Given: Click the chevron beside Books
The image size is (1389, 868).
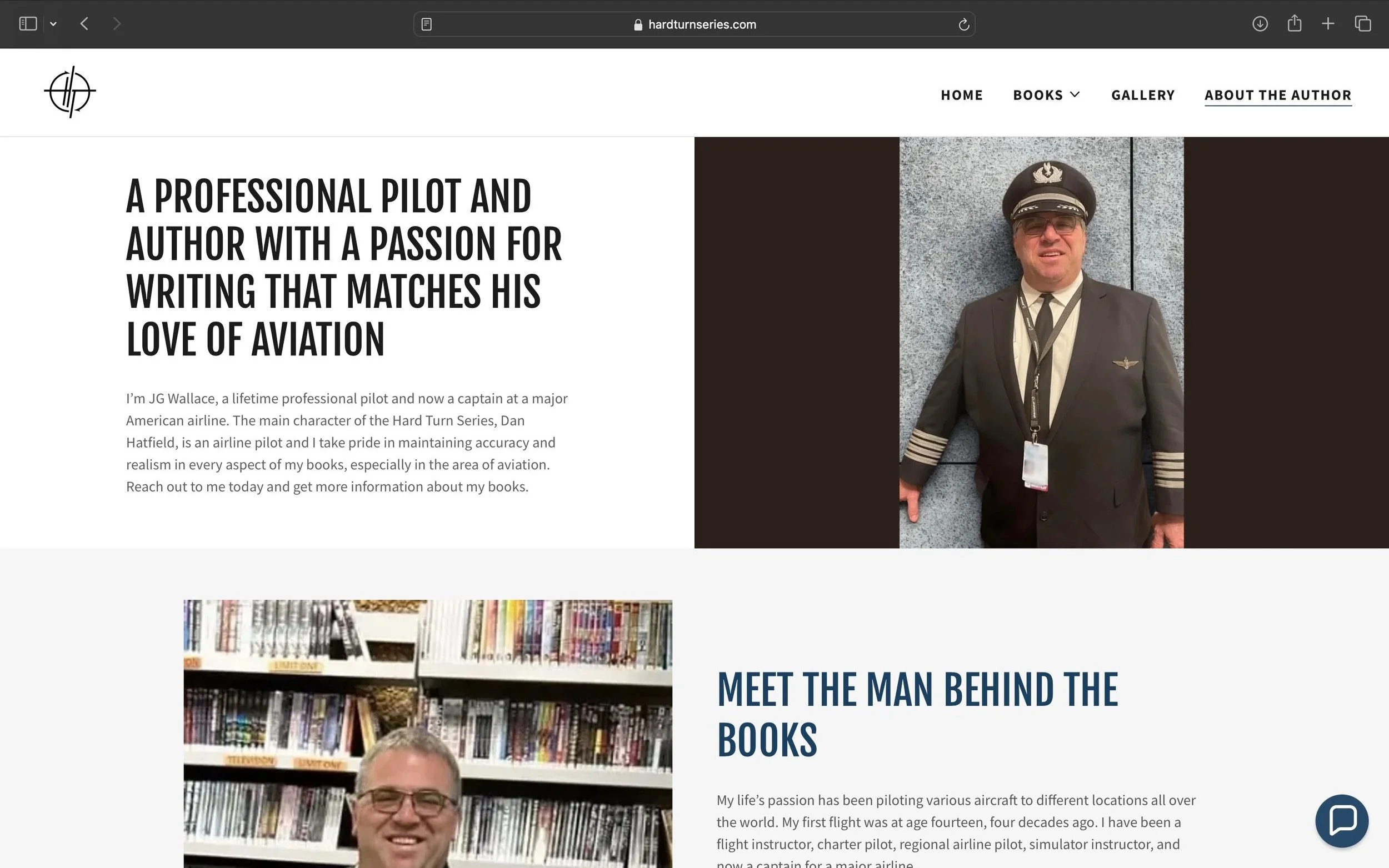Looking at the screenshot, I should click(1075, 94).
